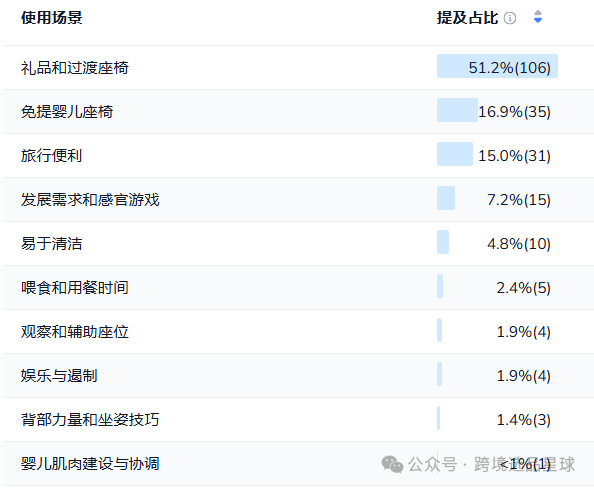Viewport: 594px width, 488px height.
Task: Select the 4.8%(10) value
Action: point(519,244)
